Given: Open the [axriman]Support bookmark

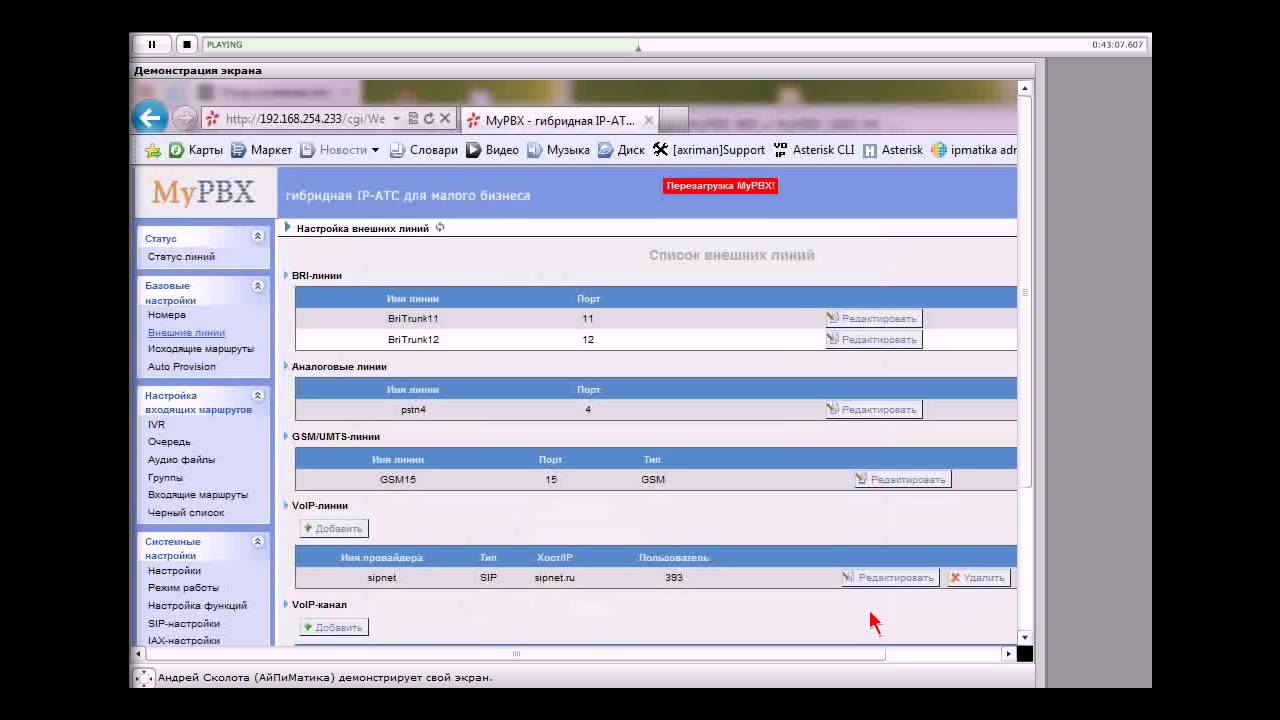Looking at the screenshot, I should click(709, 150).
